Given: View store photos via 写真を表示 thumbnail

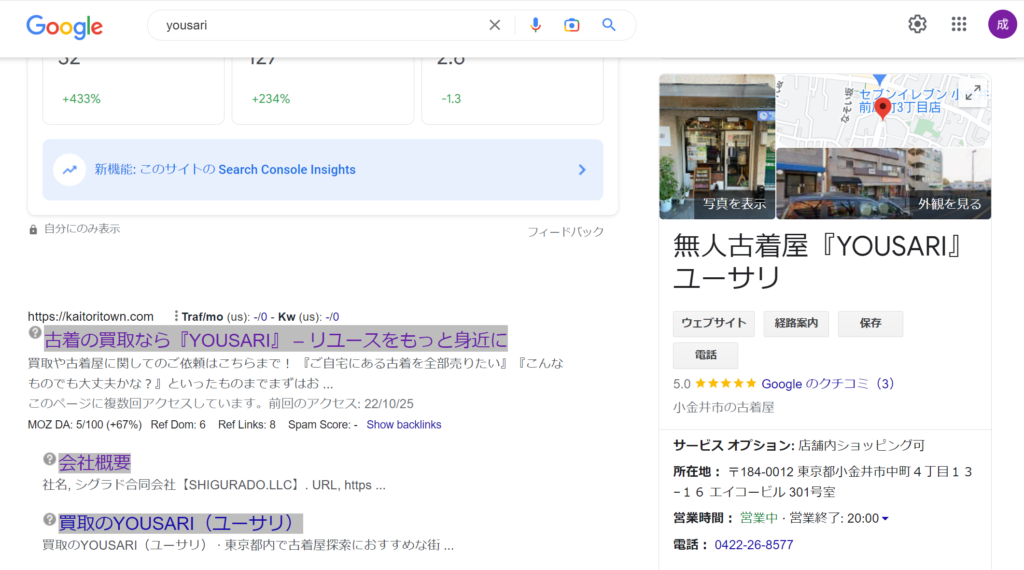Looking at the screenshot, I should 716,146.
